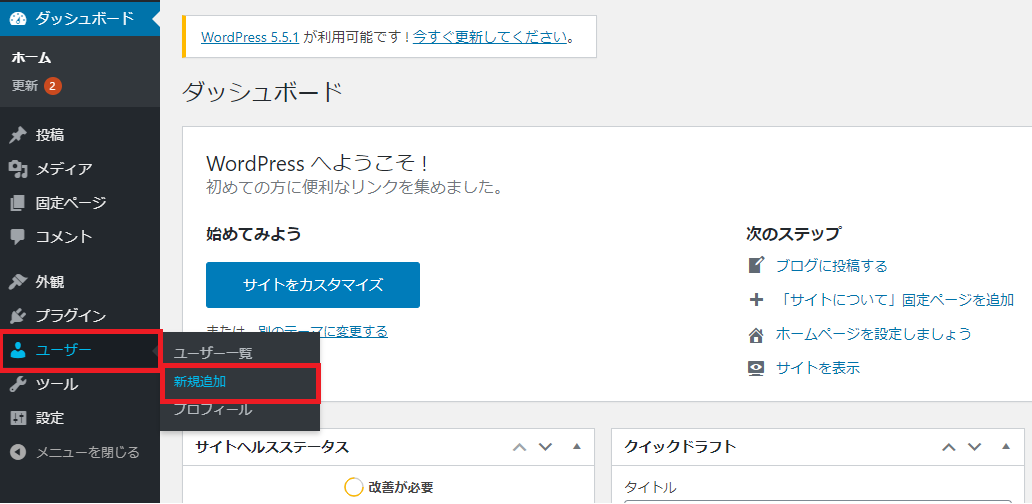This screenshot has width=1032, height=504.
Task: Click the サイトヘルスステータス panel title
Action: [272, 447]
